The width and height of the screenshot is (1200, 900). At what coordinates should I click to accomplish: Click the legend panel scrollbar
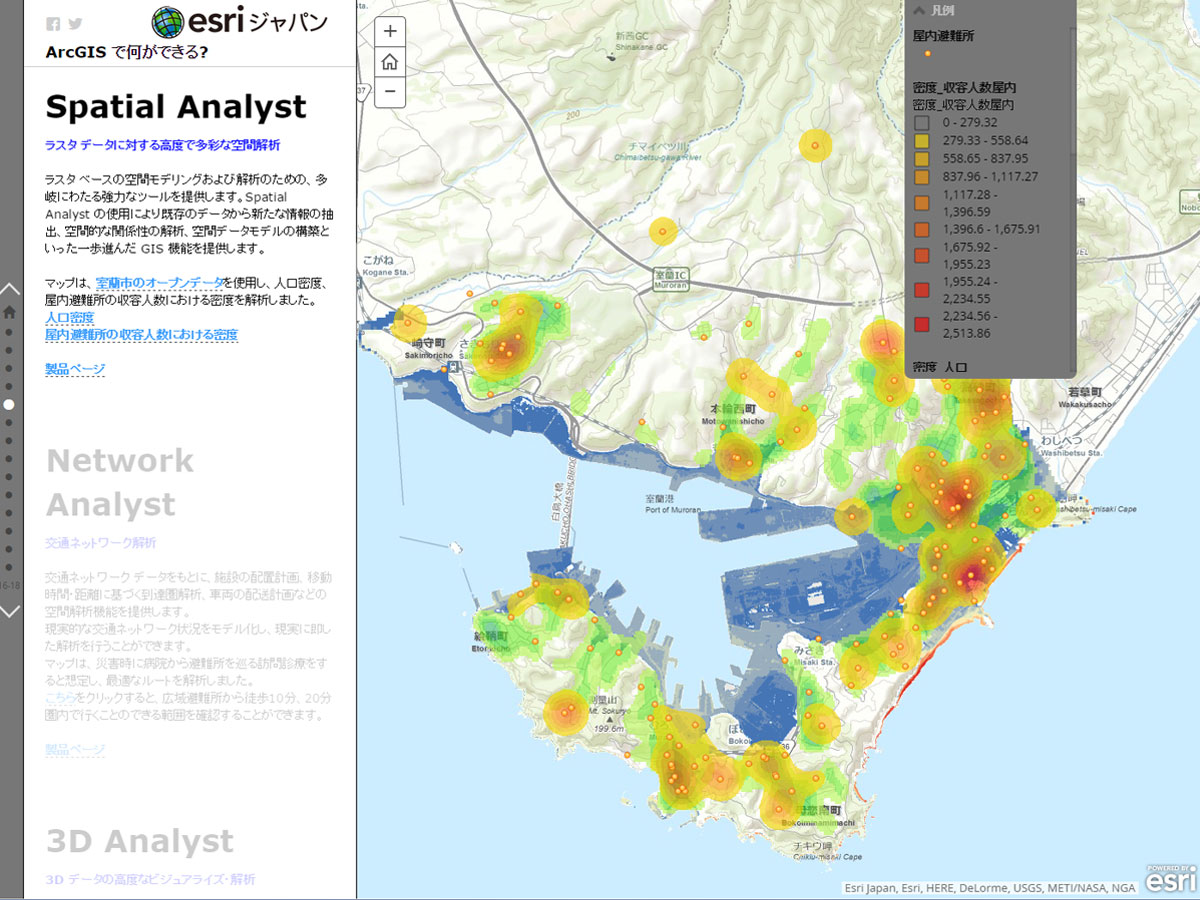pos(1074,100)
